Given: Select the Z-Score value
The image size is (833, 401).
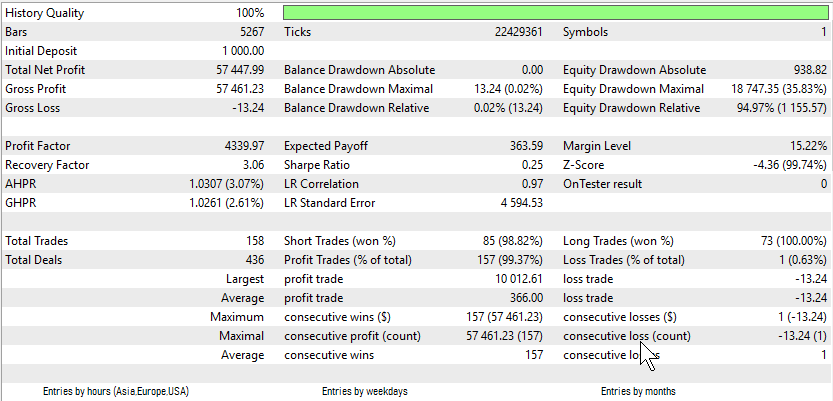Looking at the screenshot, I should coord(790,165).
